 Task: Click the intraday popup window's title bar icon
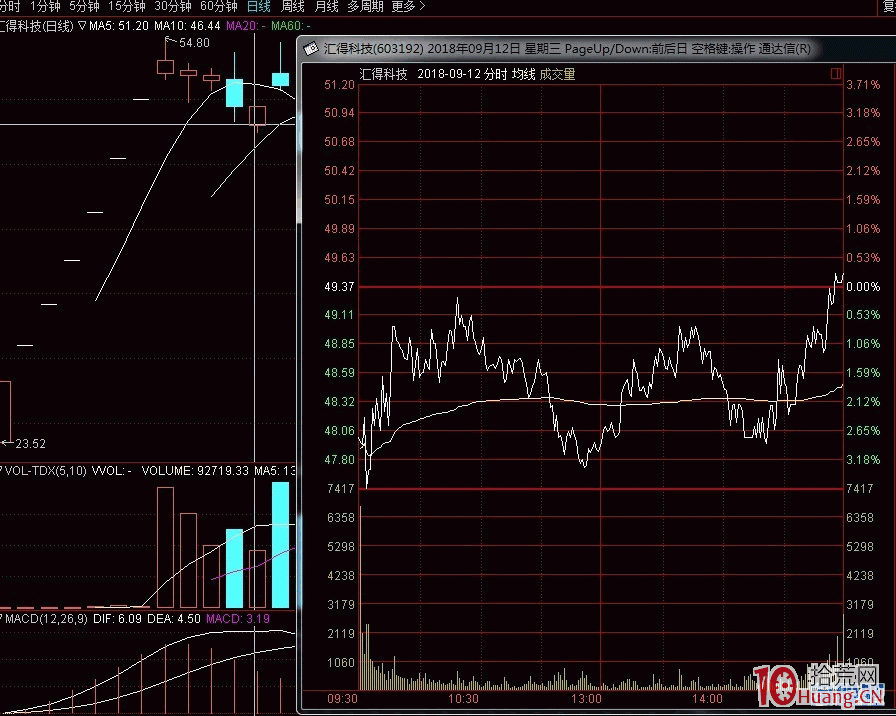(x=311, y=48)
